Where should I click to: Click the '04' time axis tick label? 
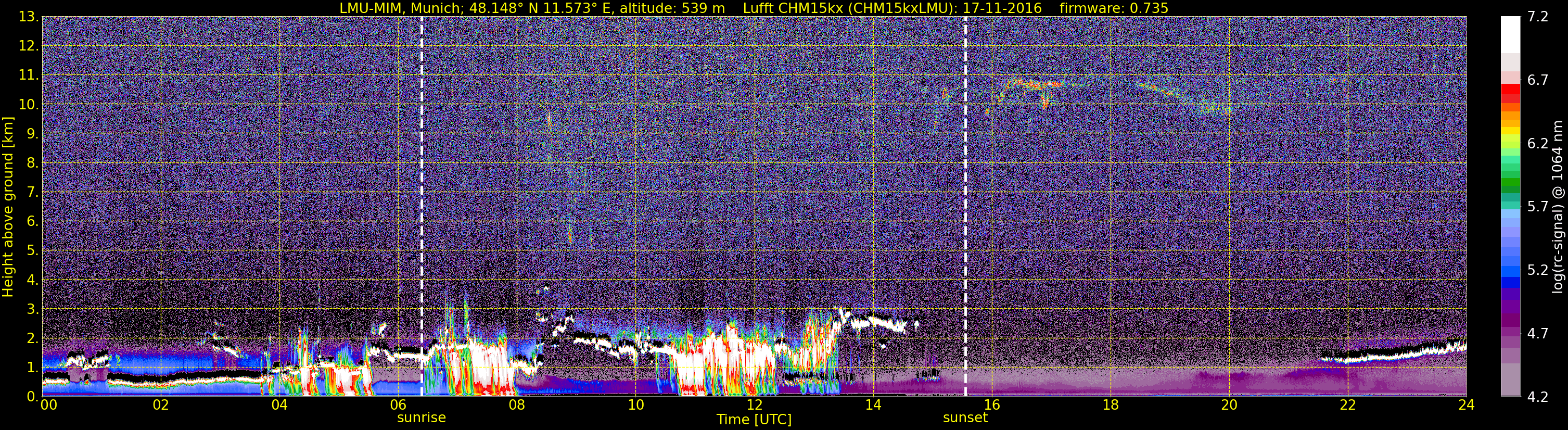[x=279, y=405]
